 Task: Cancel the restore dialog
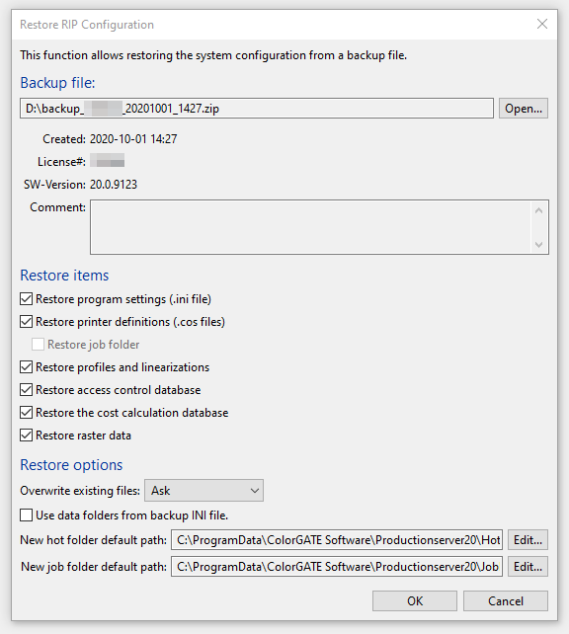[506, 601]
